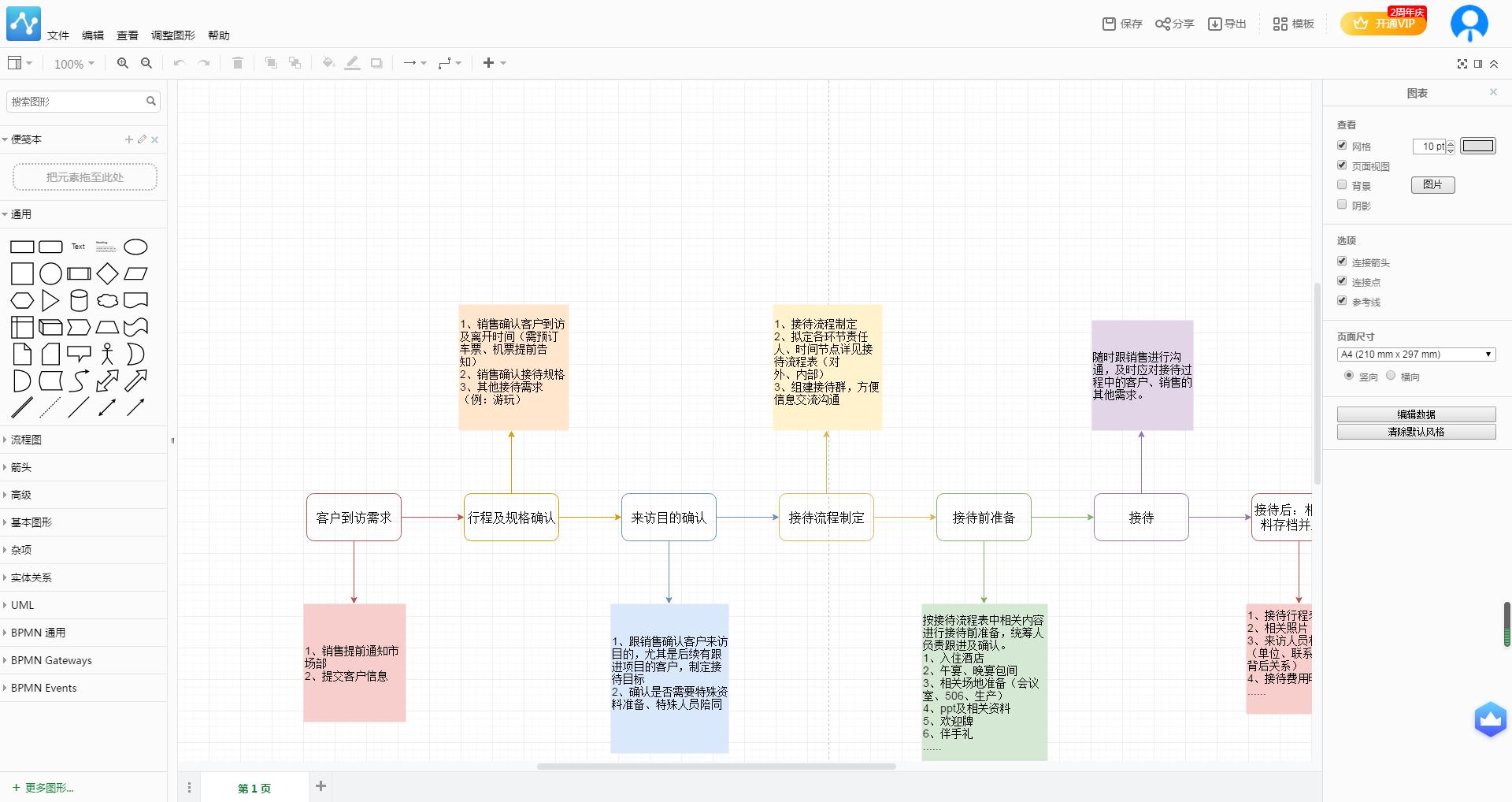
Task: Toggle the 连接箭头 checkbox
Action: (1342, 262)
